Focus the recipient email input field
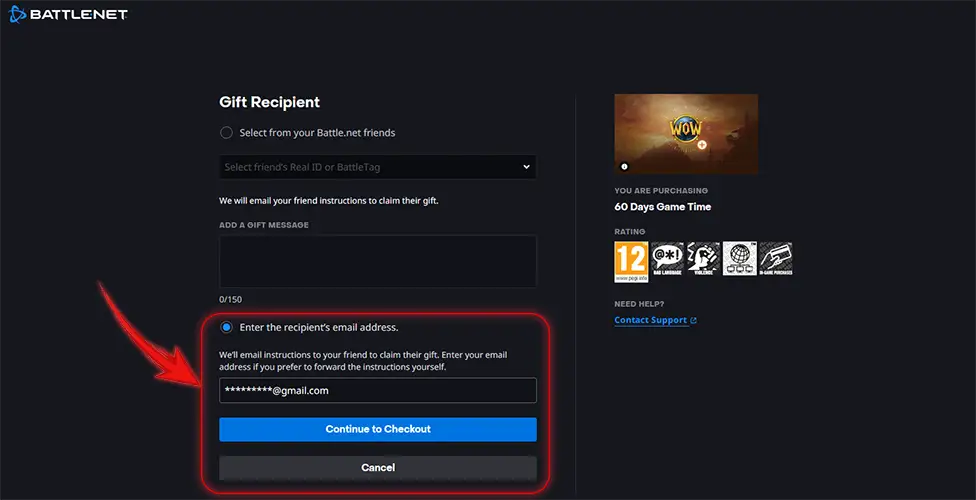Screen dimensions: 976x500 (378, 390)
